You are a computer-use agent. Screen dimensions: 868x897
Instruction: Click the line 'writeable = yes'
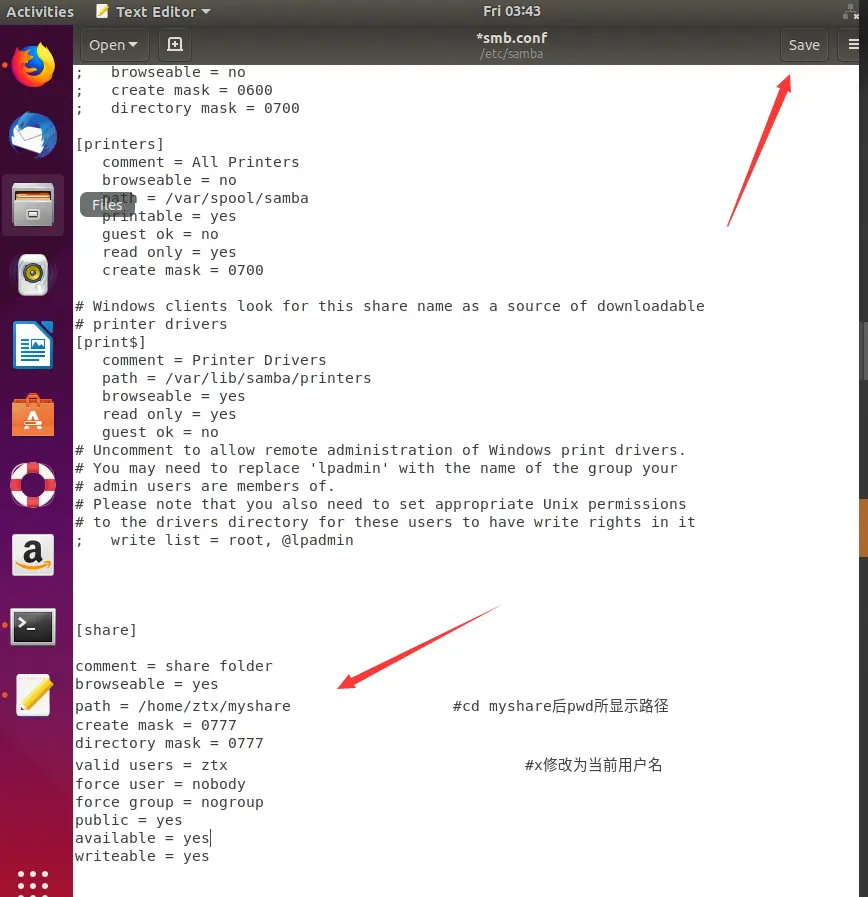coord(142,856)
